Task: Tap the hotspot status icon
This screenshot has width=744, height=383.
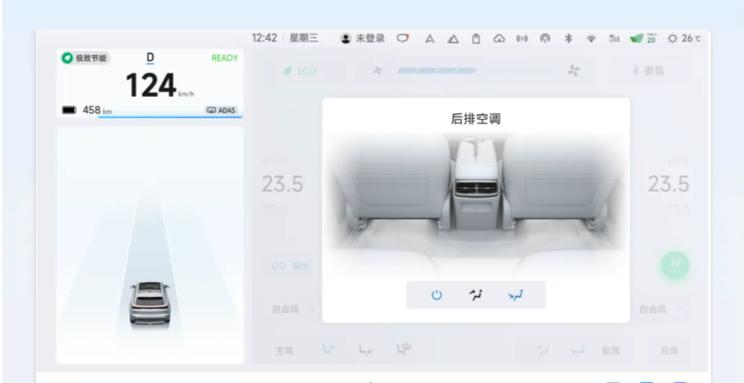Action: point(545,39)
